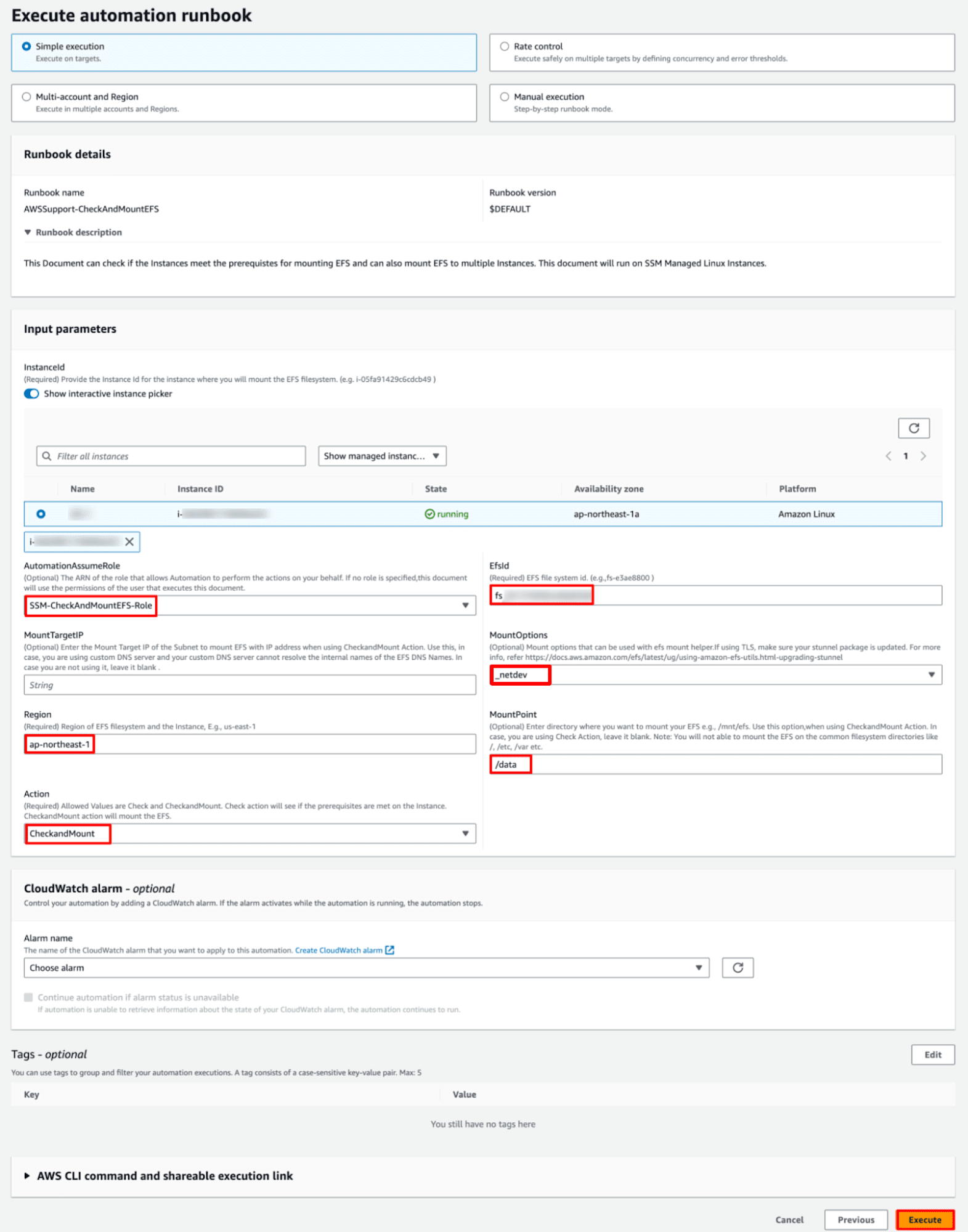Image resolution: width=968 pixels, height=1232 pixels.
Task: Click the Previous button
Action: pyautogui.click(x=856, y=1220)
